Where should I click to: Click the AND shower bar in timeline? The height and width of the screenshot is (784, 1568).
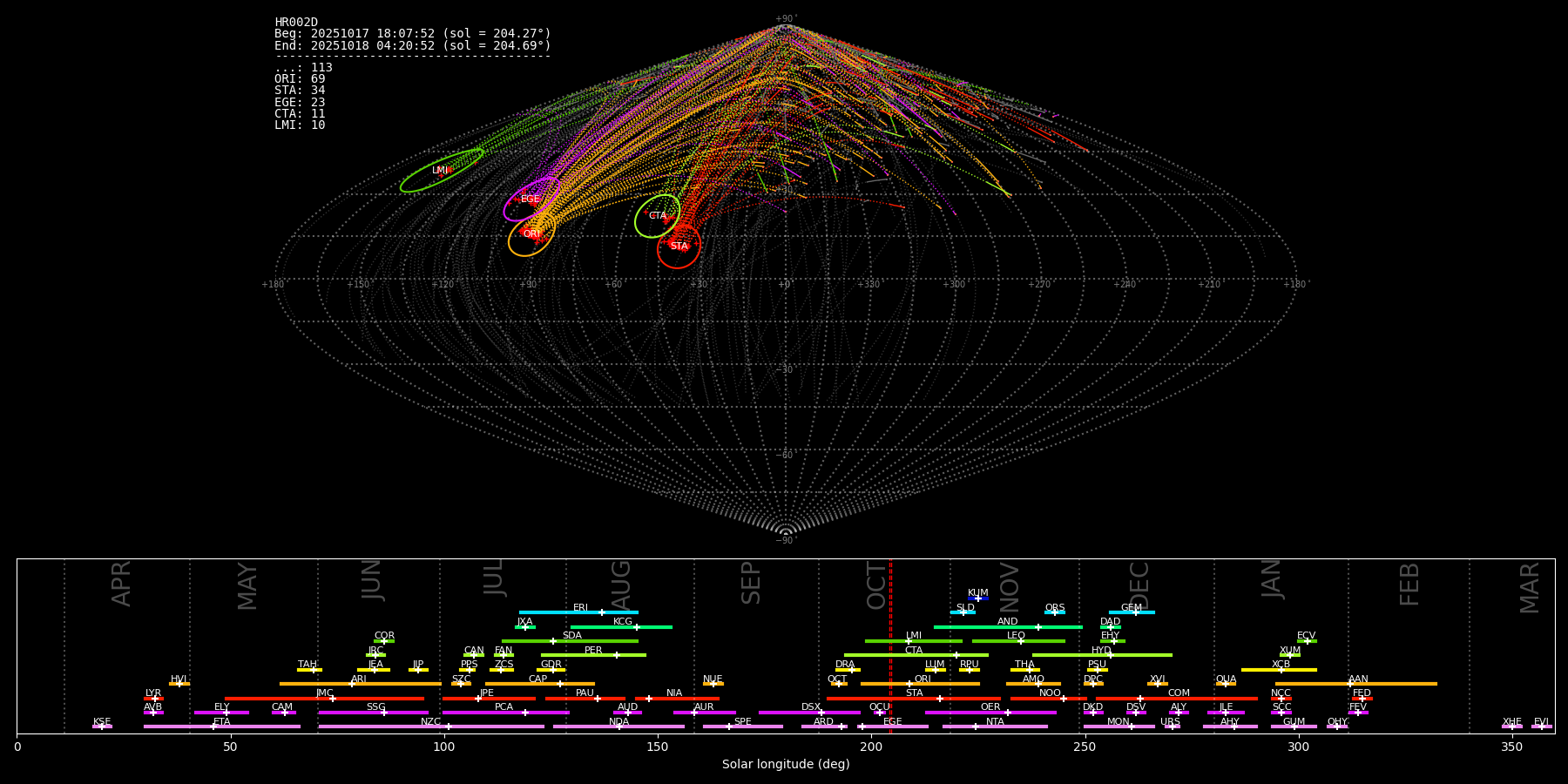(1008, 626)
